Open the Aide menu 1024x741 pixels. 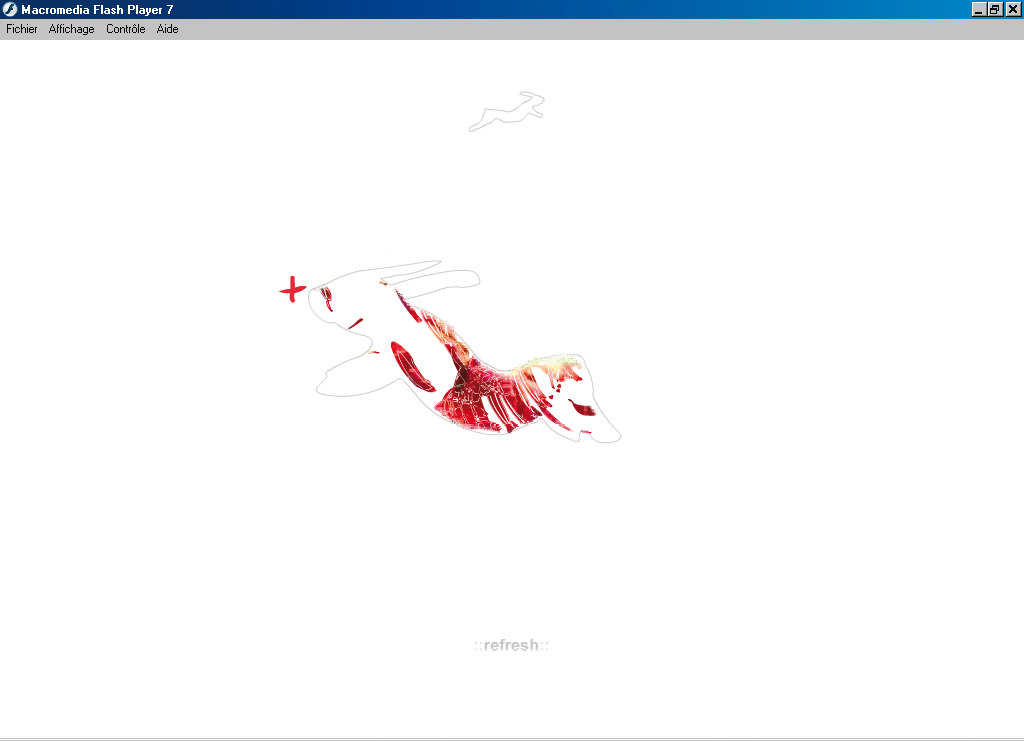click(167, 29)
